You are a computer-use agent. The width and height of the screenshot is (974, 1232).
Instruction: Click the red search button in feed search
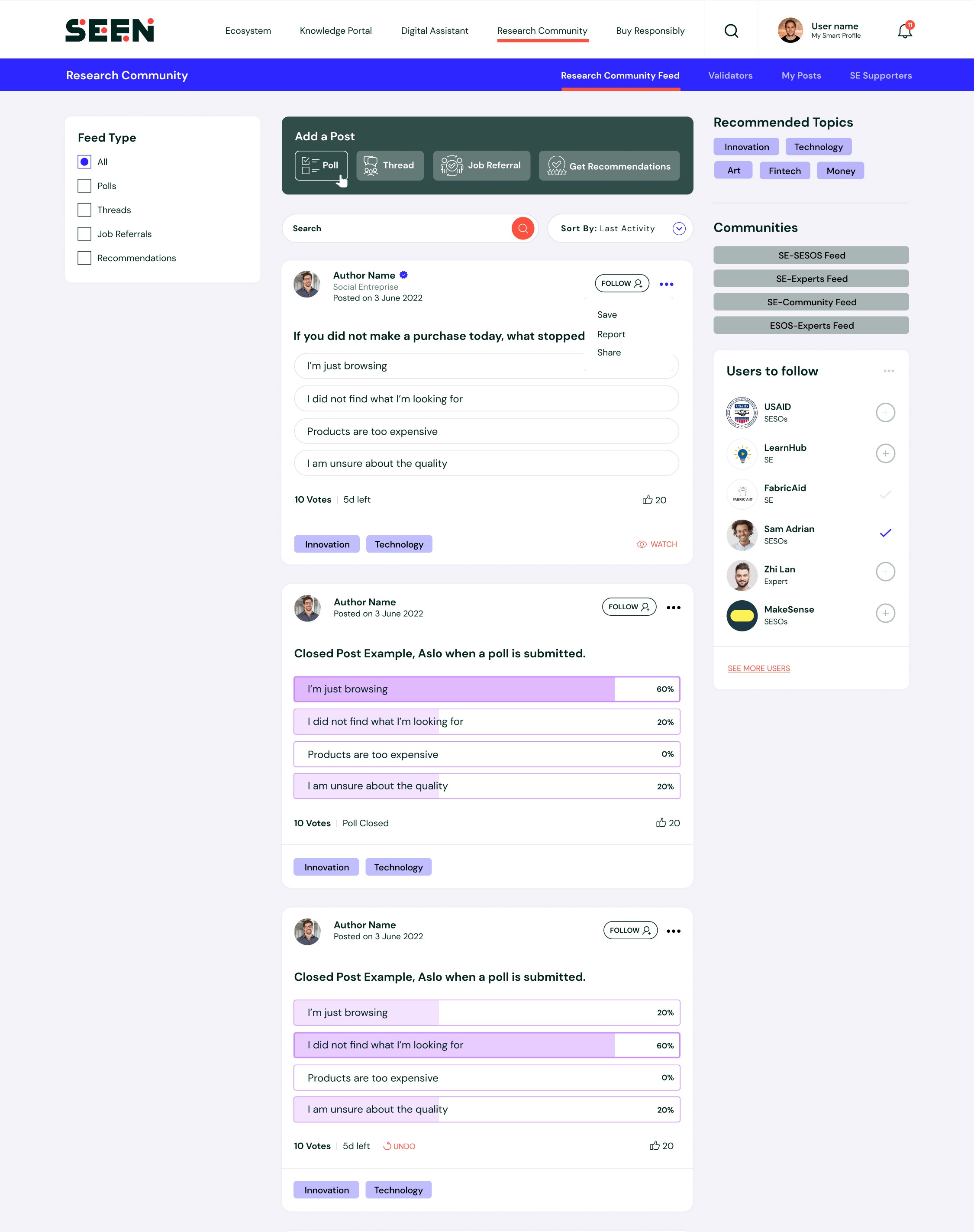522,228
